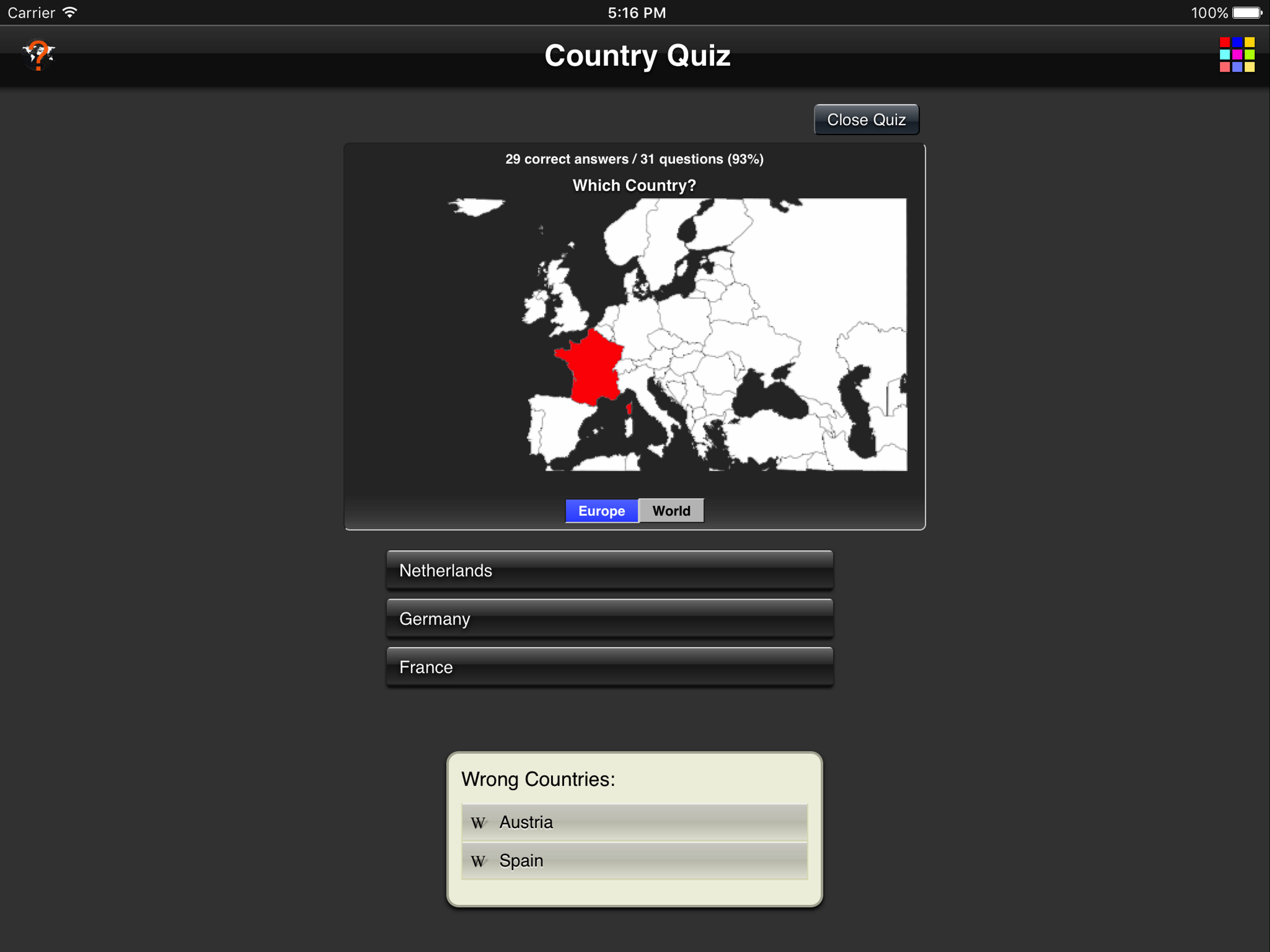
Task: Choose Netherlands as the answer
Action: click(x=610, y=570)
